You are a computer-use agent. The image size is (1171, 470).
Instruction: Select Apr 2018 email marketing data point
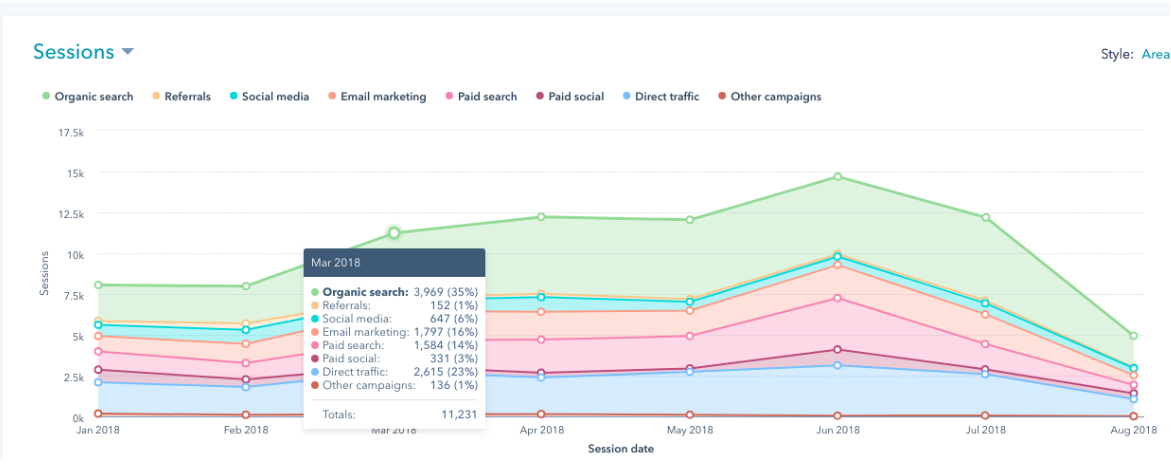(541, 312)
